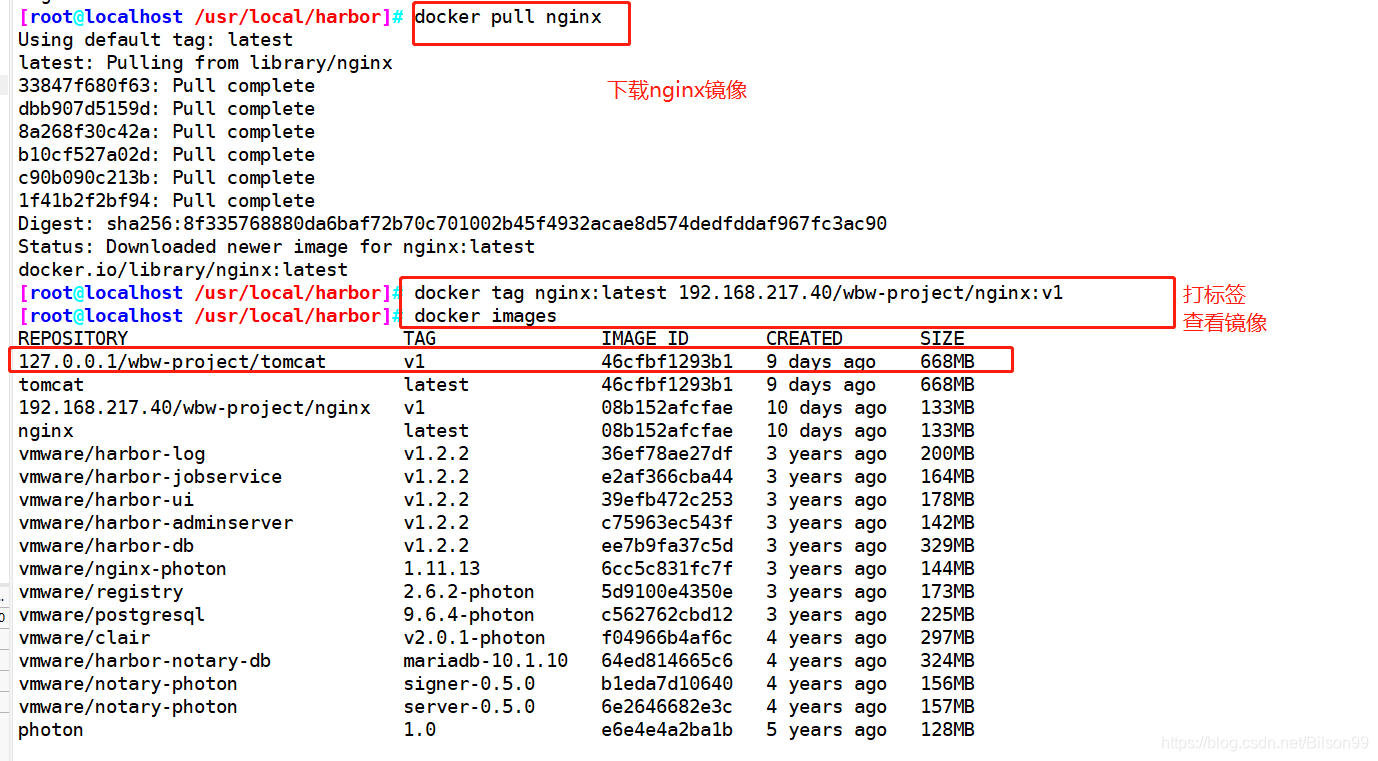Click the 'docker.io/library/nginx:latest' output line
The height and width of the screenshot is (761, 1378).
pyautogui.click(x=183, y=270)
